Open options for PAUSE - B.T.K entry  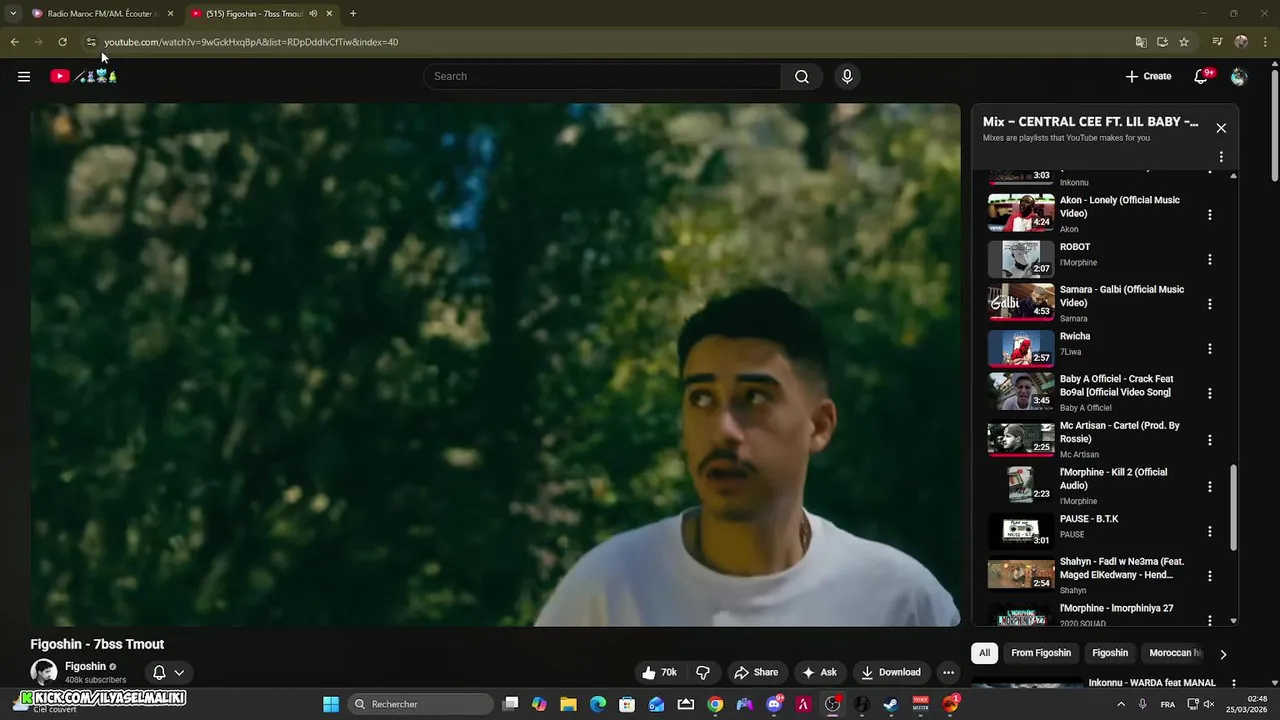1210,531
